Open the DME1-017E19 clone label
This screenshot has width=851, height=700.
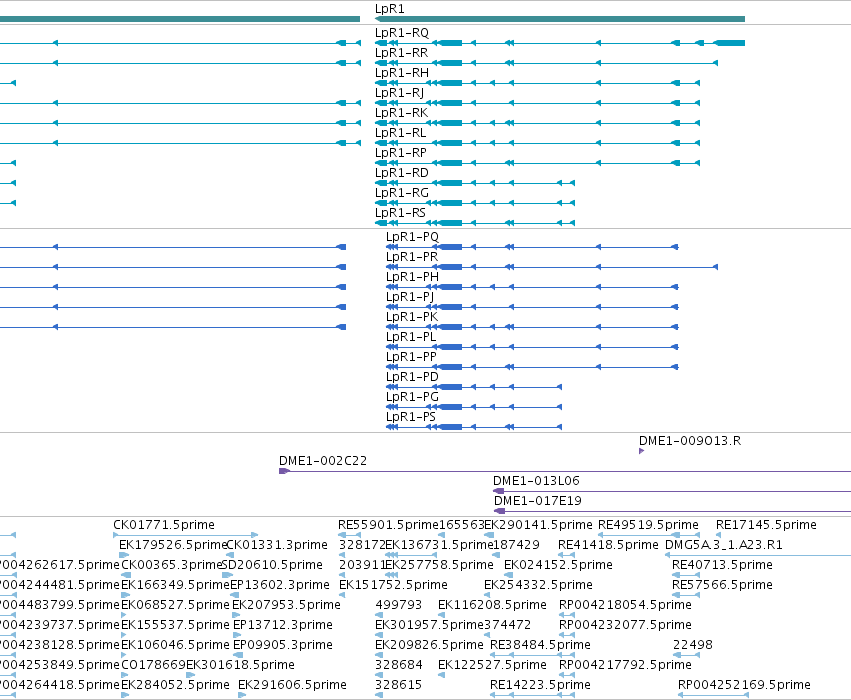[538, 501]
